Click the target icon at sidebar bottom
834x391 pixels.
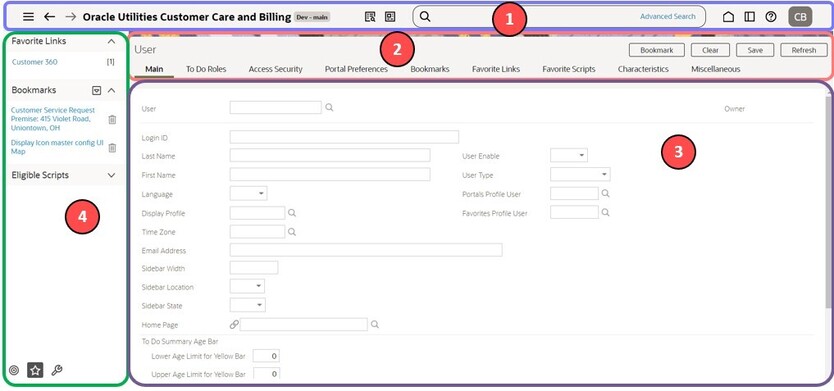[x=14, y=370]
